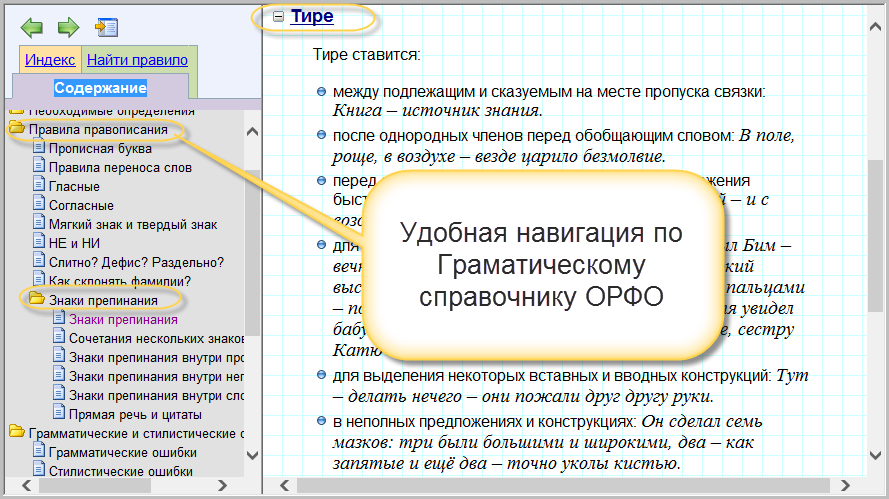This screenshot has width=889, height=499.
Task: Click tree panel scroll up arrow
Action: coord(253,132)
